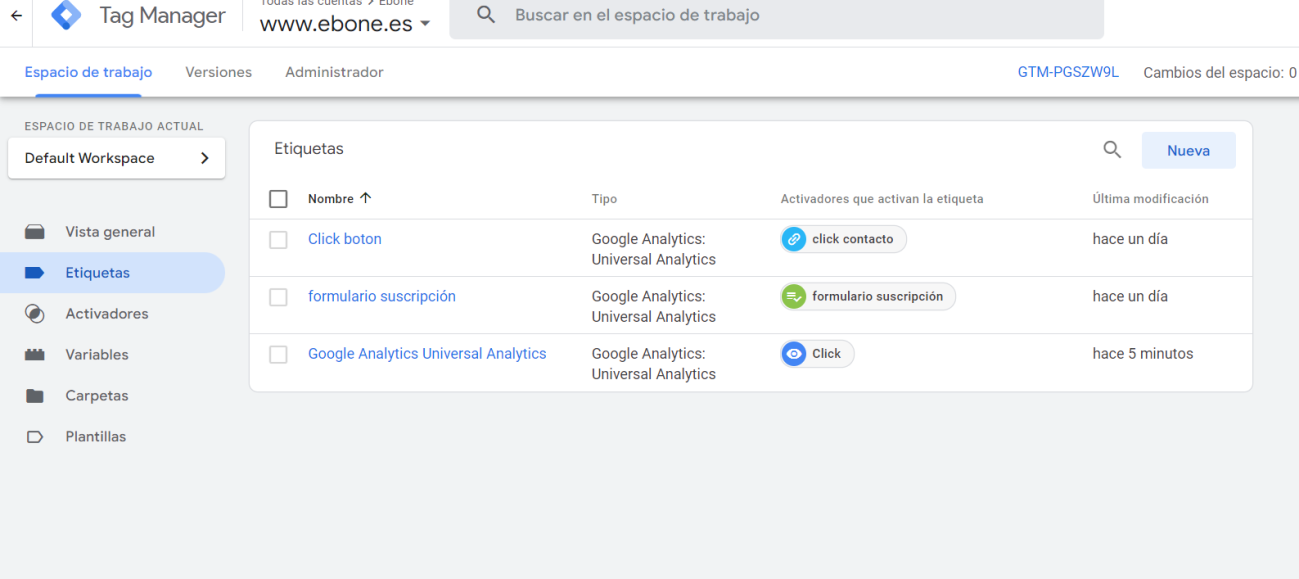Click the Variables sidebar icon
The height and width of the screenshot is (579, 1299).
click(x=35, y=355)
